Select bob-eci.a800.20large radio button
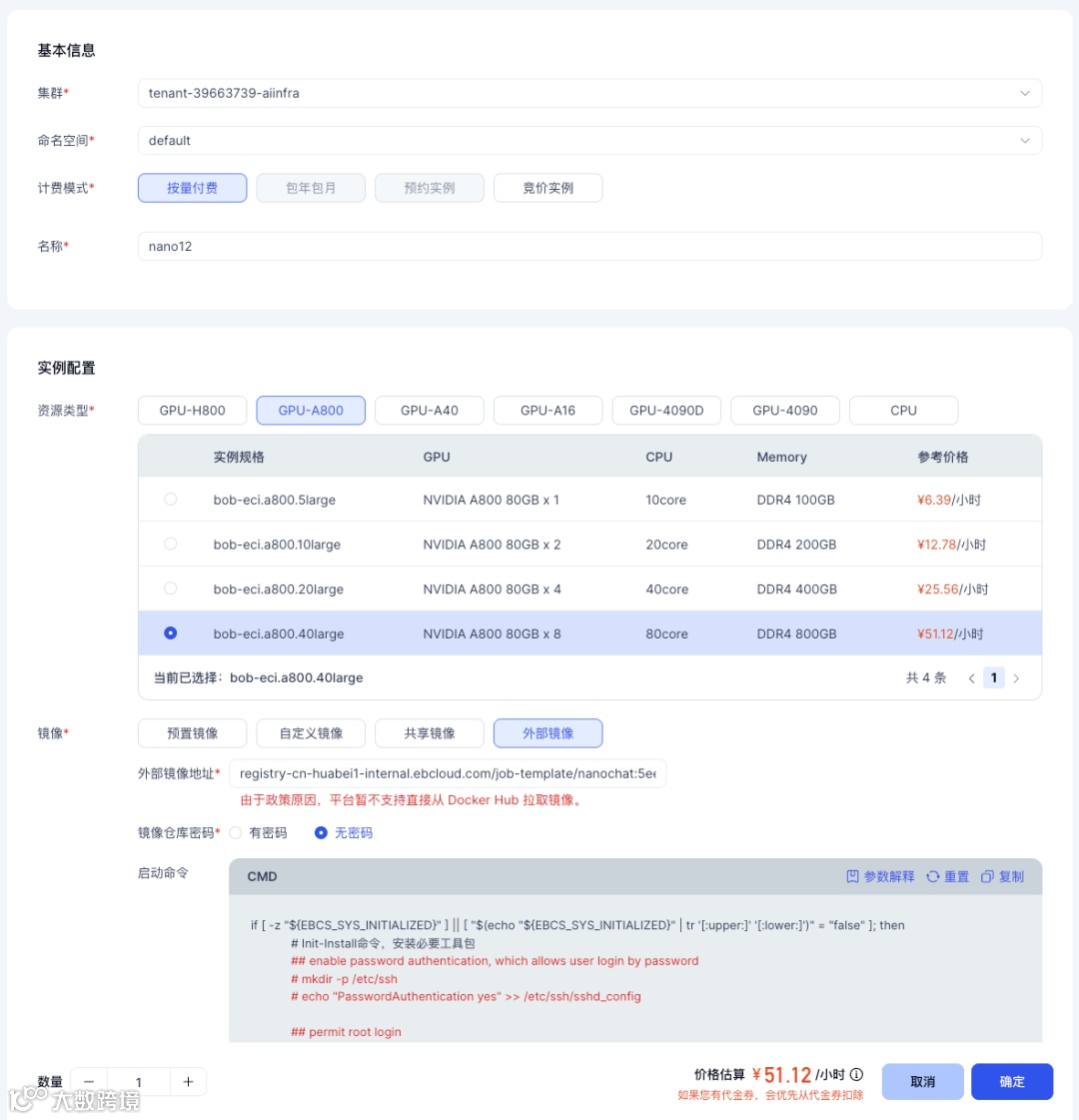This screenshot has width=1079, height=1120. 170,588
